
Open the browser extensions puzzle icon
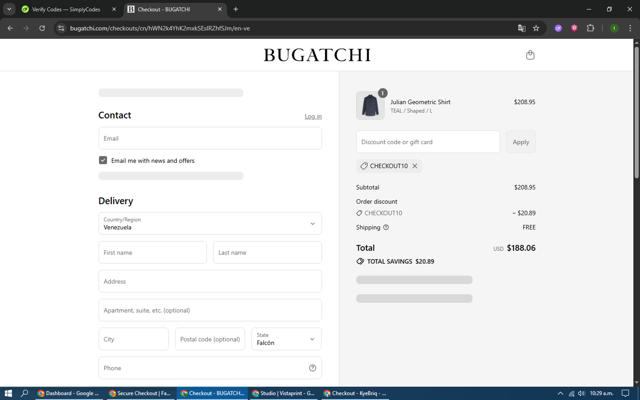[x=590, y=28]
